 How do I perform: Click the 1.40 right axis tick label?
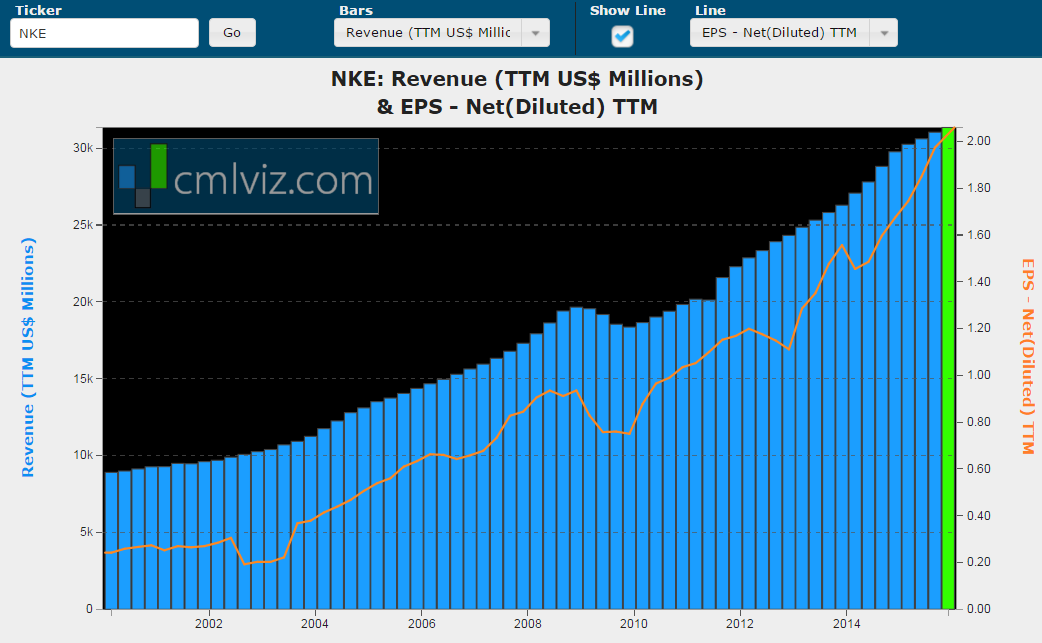978,282
